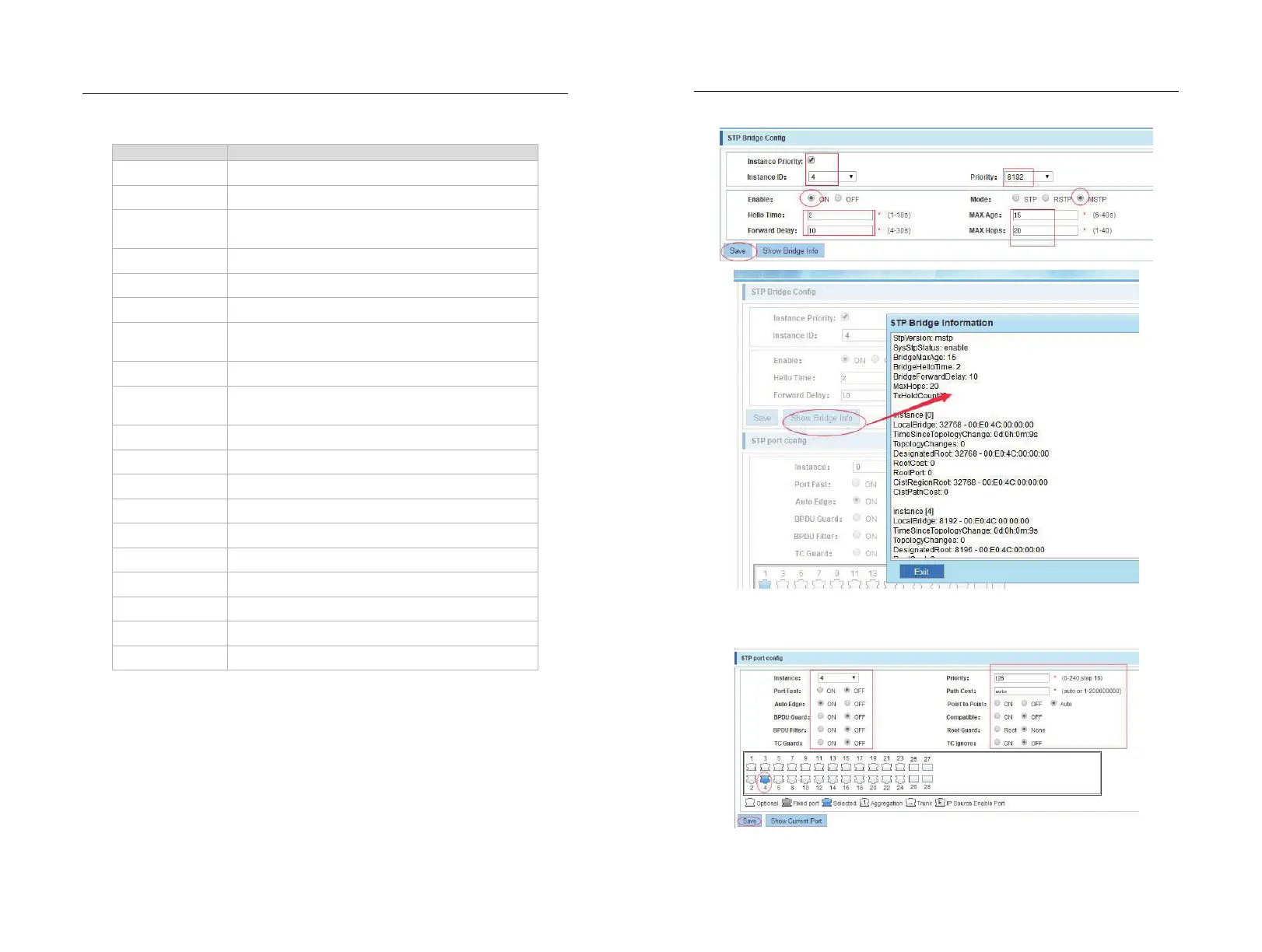Image resolution: width=1262 pixels, height=952 pixels.
Task: Click 'SysStpStatus: enable' line in dialog
Action: click(931, 348)
